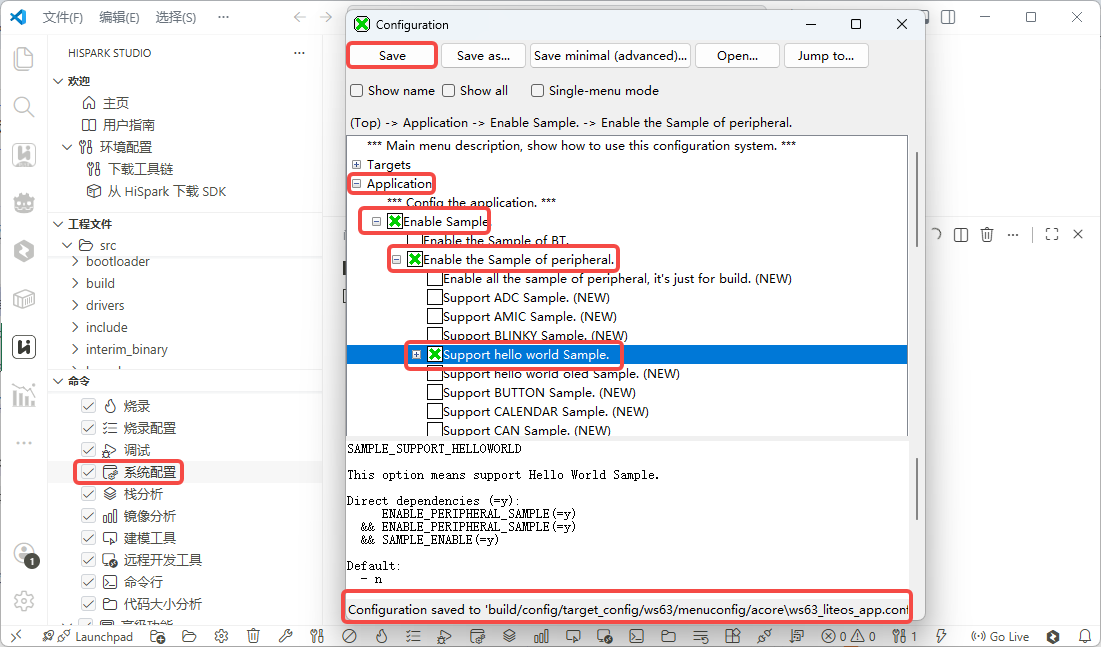Click the Jump to... button
1101x647 pixels.
tap(826, 55)
